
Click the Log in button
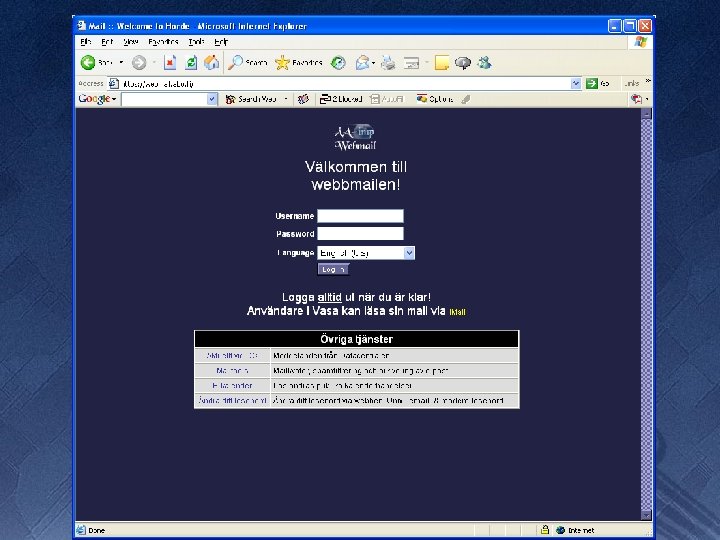click(x=333, y=270)
